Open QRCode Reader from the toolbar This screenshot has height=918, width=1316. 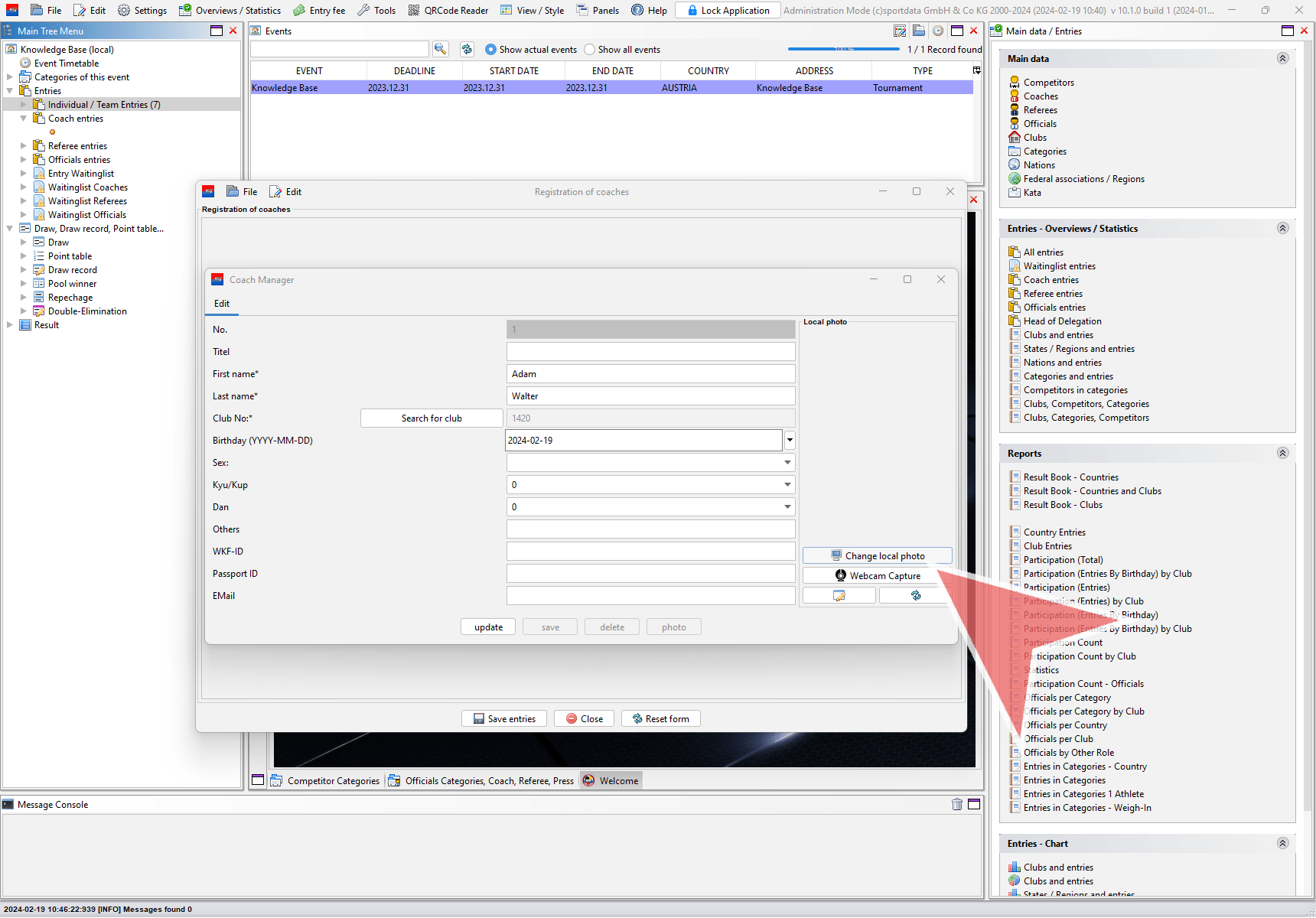coord(448,10)
